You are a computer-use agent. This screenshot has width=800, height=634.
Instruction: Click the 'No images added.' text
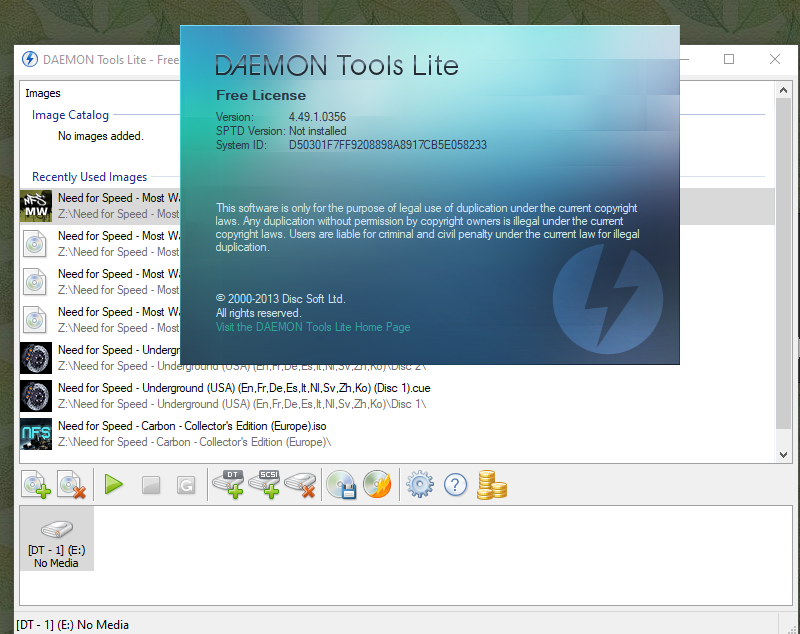101,136
